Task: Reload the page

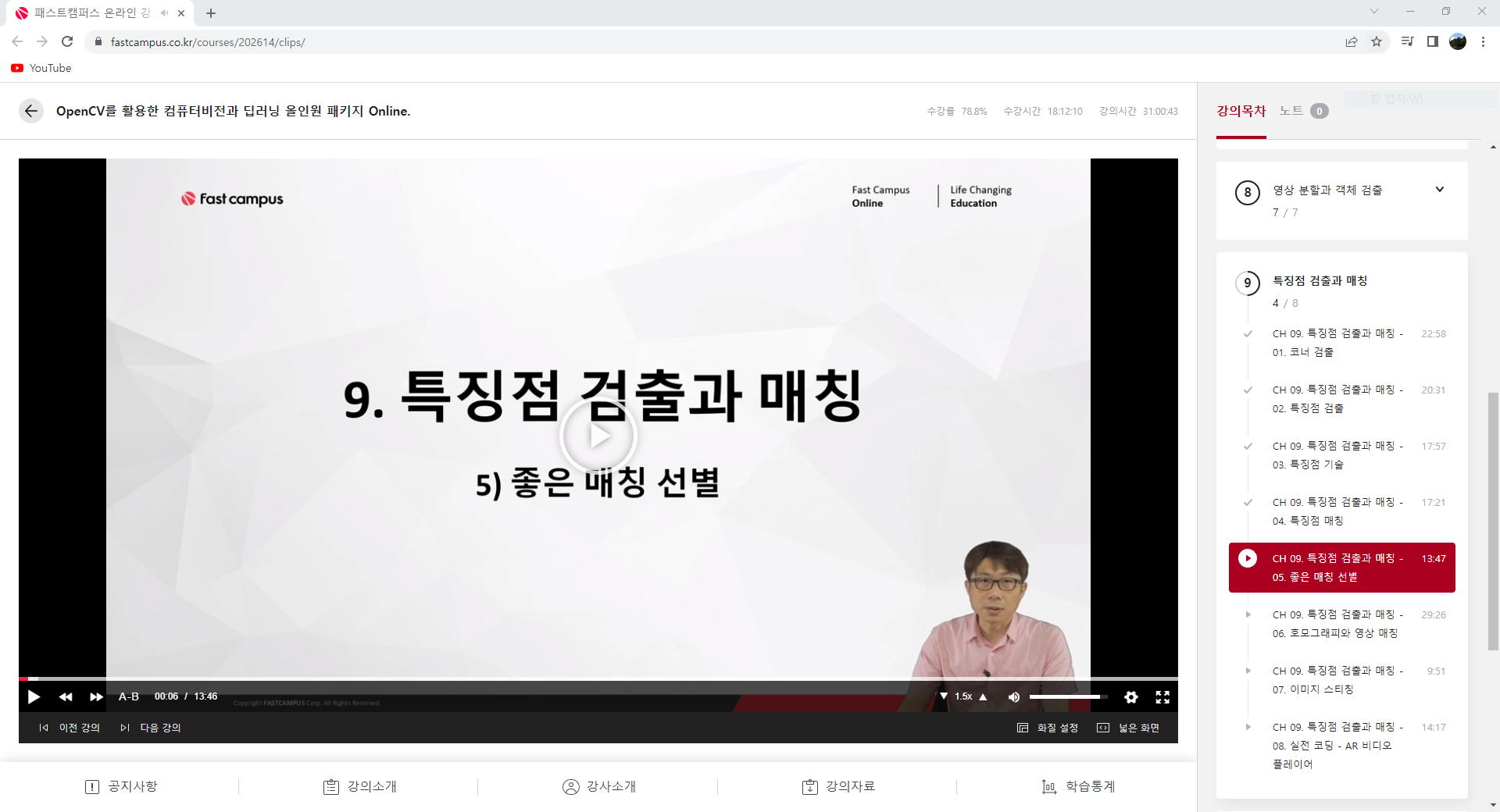Action: pos(67,41)
